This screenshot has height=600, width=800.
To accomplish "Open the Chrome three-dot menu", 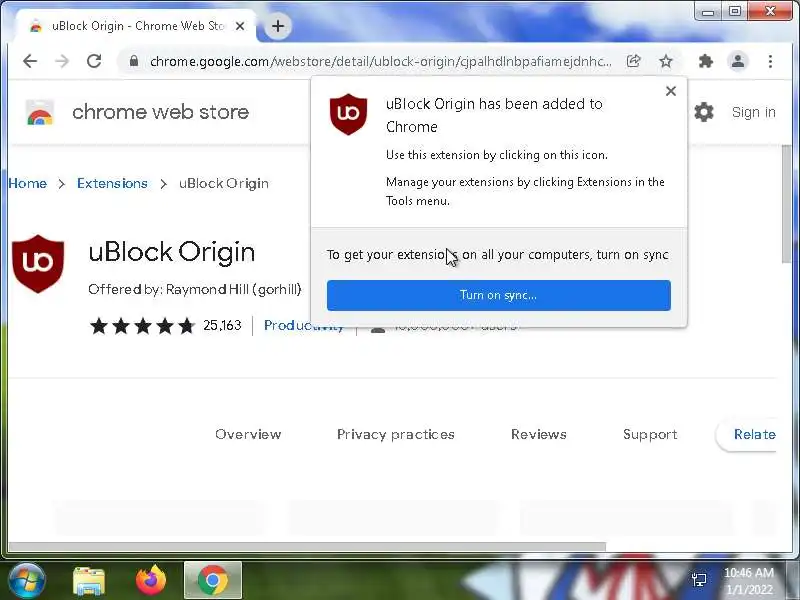I will 770,62.
